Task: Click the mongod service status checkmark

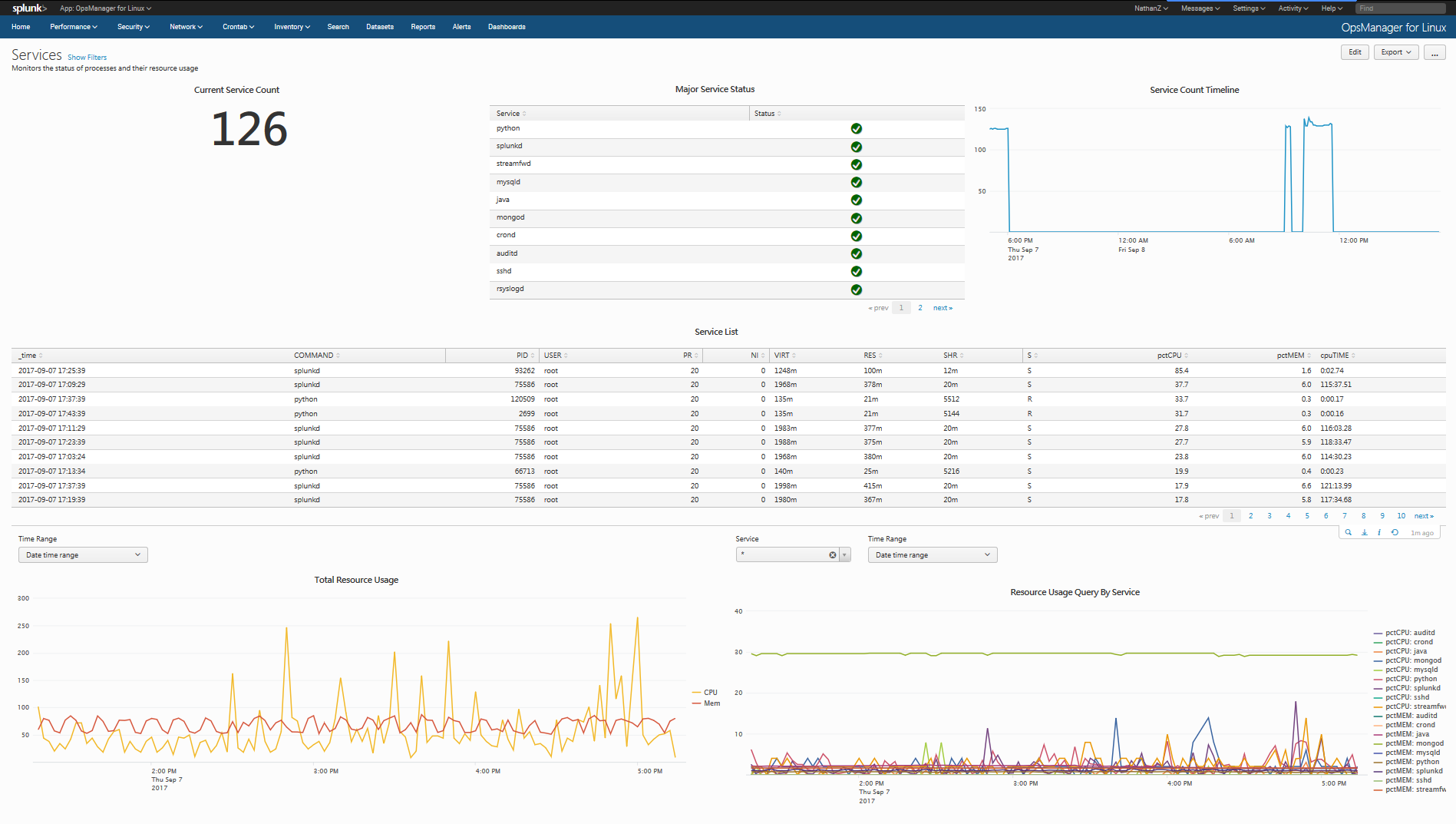Action: click(x=857, y=218)
